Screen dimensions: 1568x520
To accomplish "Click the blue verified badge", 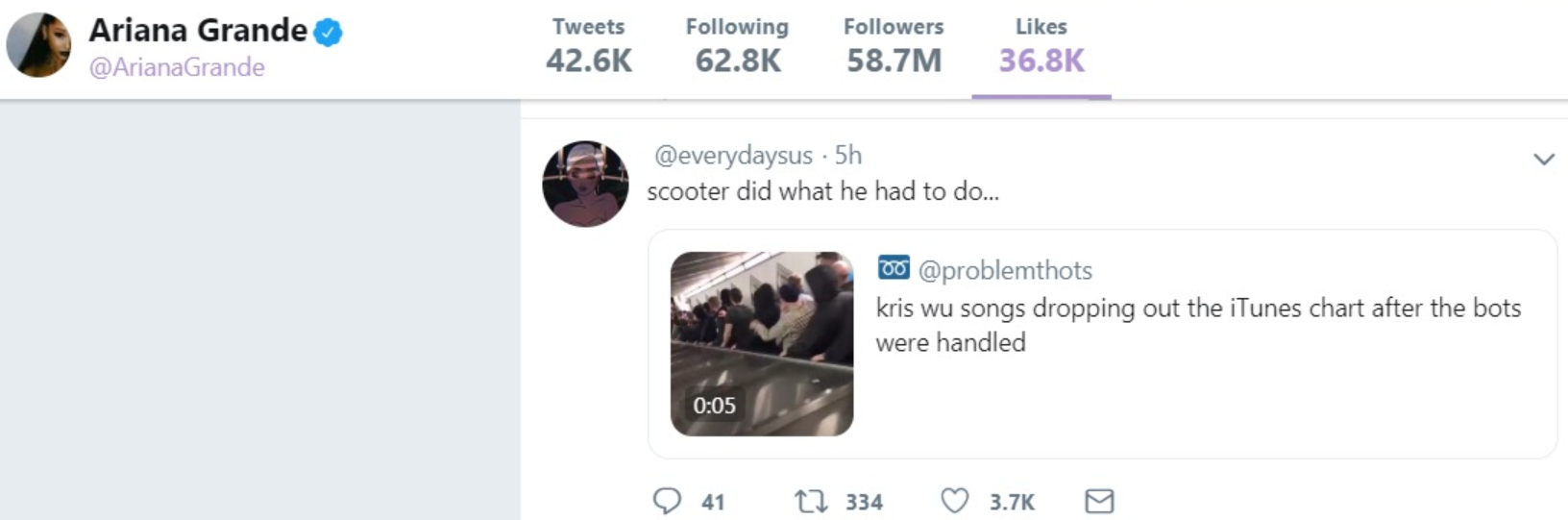I will point(328,33).
